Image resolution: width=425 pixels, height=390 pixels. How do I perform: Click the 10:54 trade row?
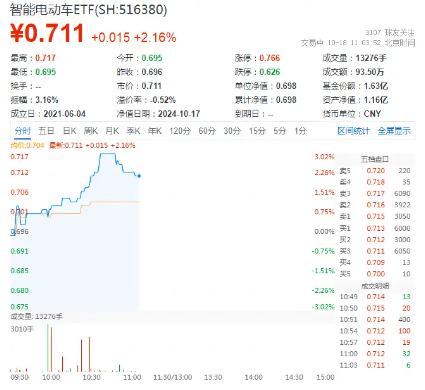pyautogui.click(x=375, y=331)
